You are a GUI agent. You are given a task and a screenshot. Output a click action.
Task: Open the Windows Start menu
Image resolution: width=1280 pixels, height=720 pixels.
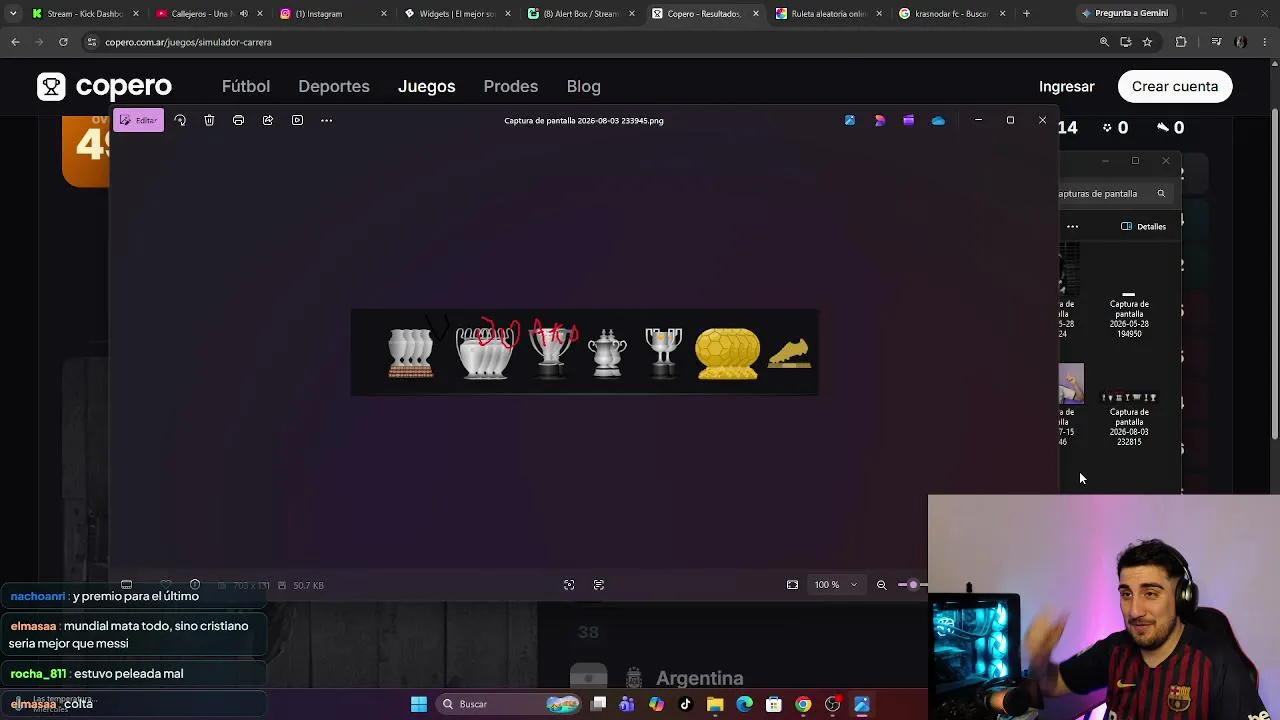(x=419, y=704)
